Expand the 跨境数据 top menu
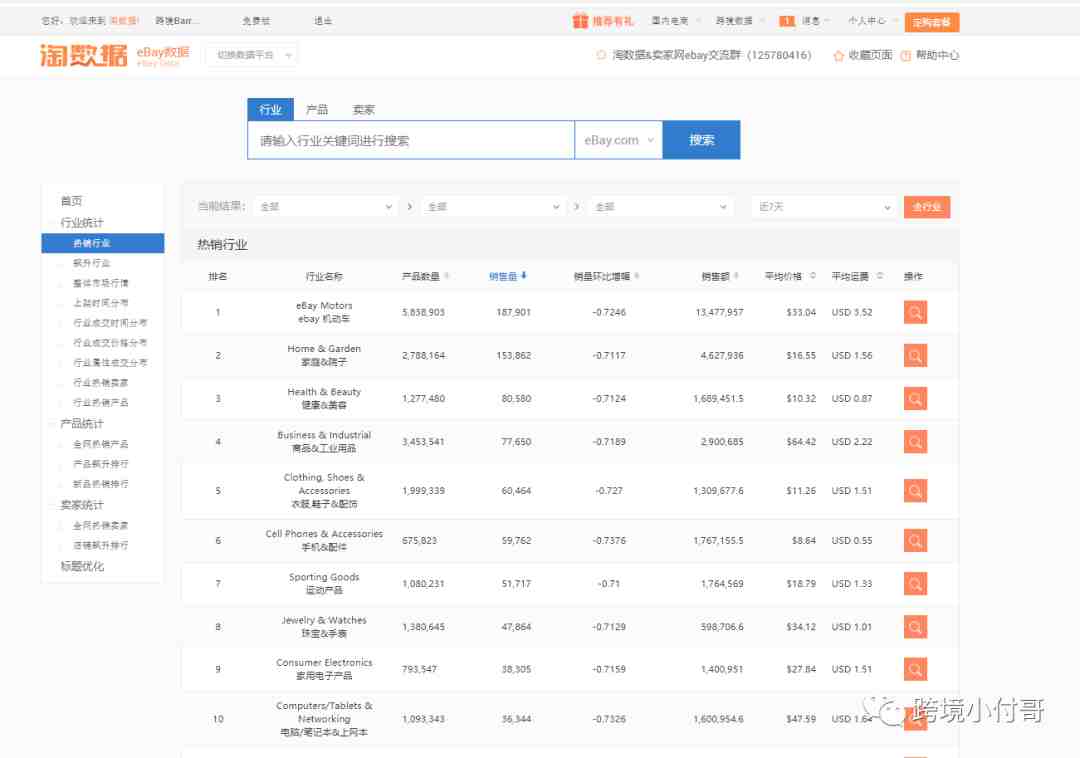Screen dimensions: 1080x758 click(x=740, y=21)
